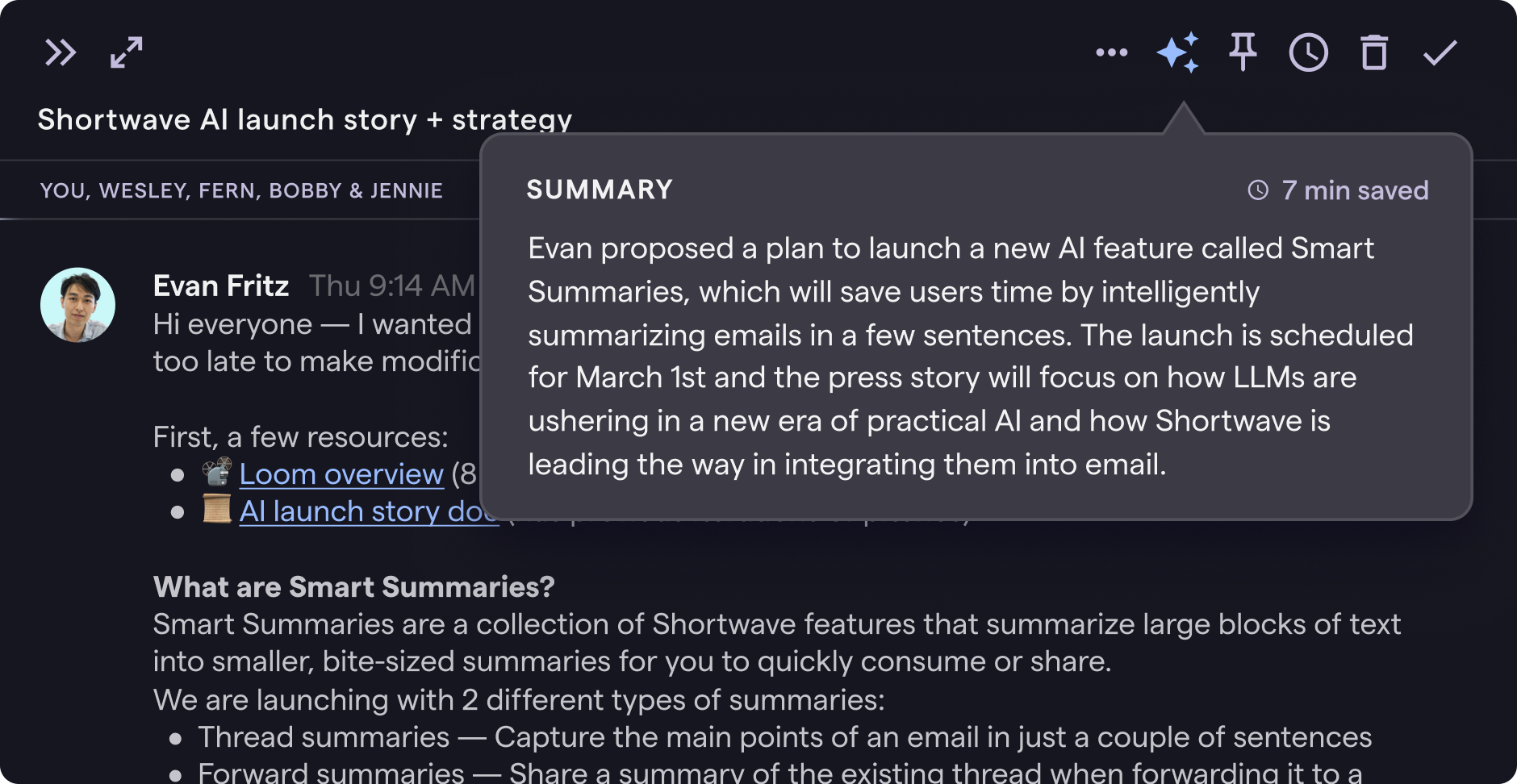Image resolution: width=1517 pixels, height=784 pixels.
Task: Click the SUMMARY heading in the popup
Action: 600,190
